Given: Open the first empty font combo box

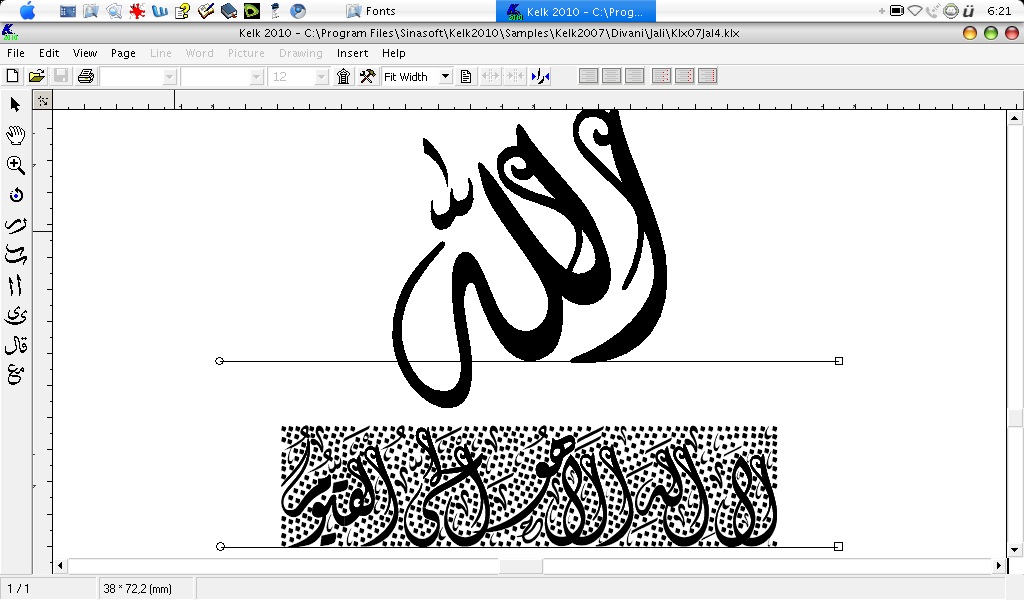Looking at the screenshot, I should click(169, 76).
